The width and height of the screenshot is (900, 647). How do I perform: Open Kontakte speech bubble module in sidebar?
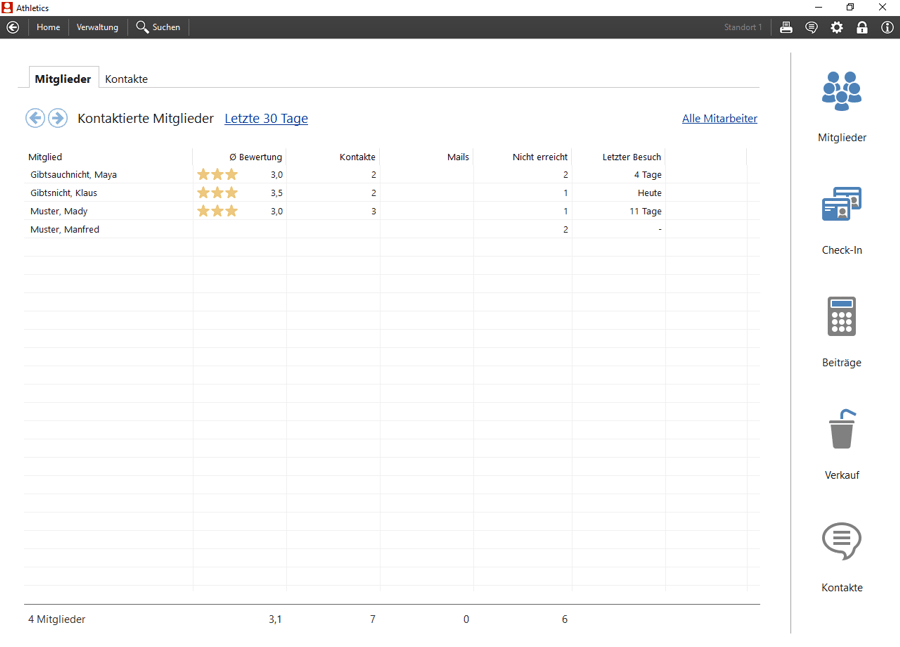(x=841, y=557)
